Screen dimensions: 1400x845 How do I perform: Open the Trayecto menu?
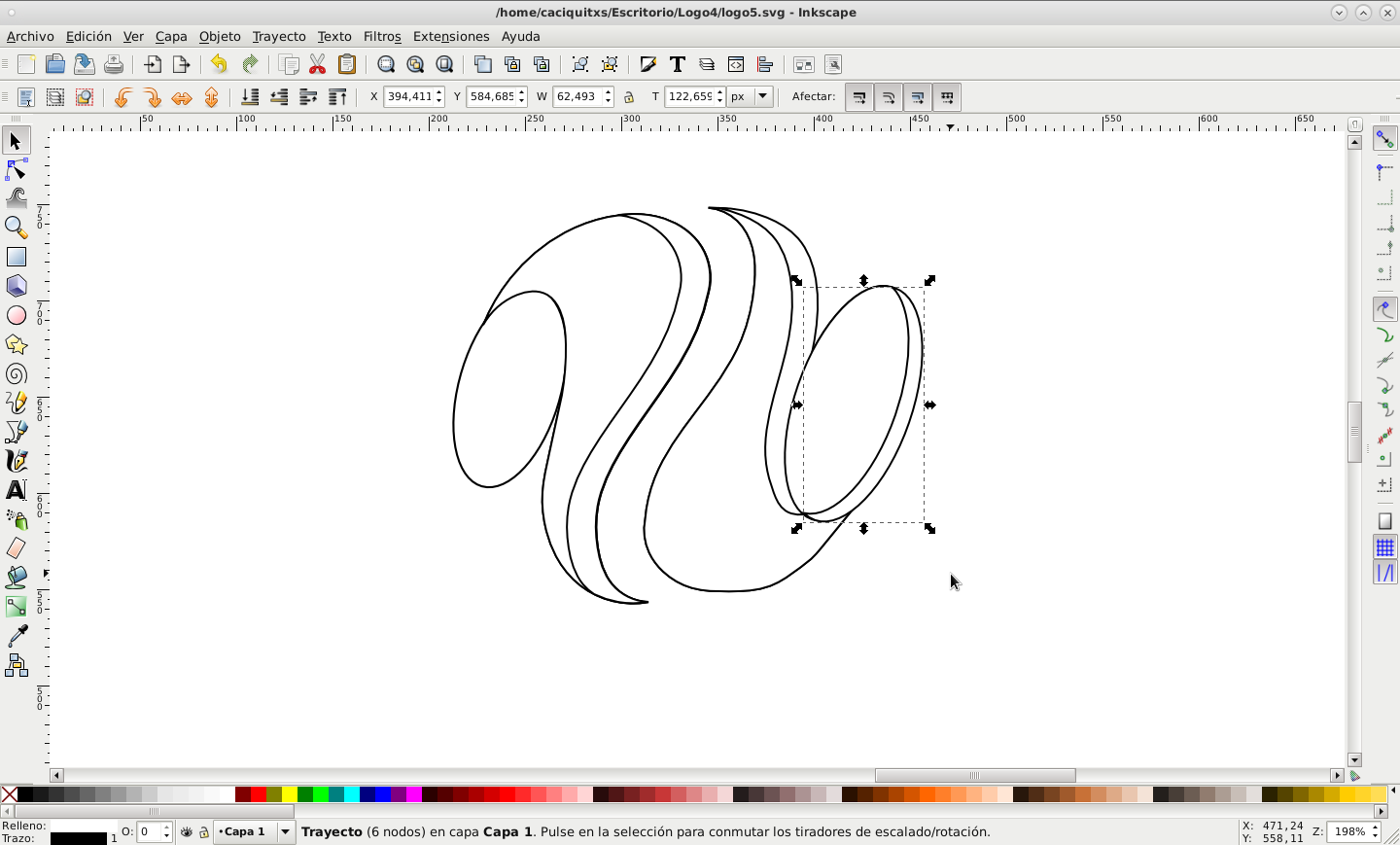click(x=279, y=36)
